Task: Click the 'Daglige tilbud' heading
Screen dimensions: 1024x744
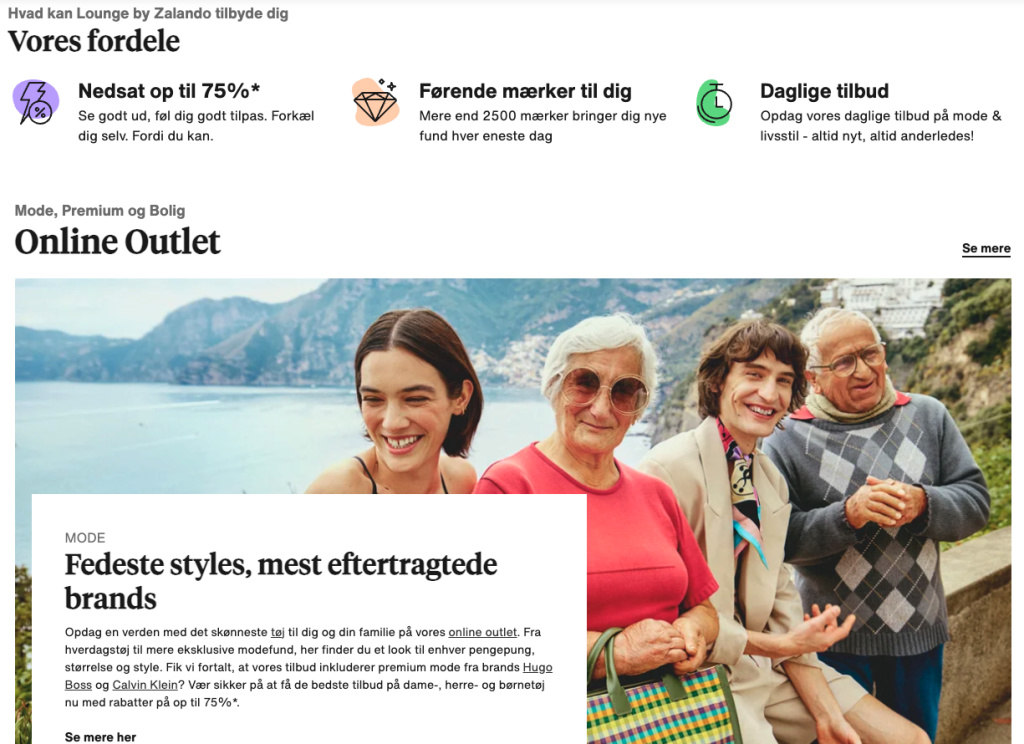Action: [x=824, y=91]
